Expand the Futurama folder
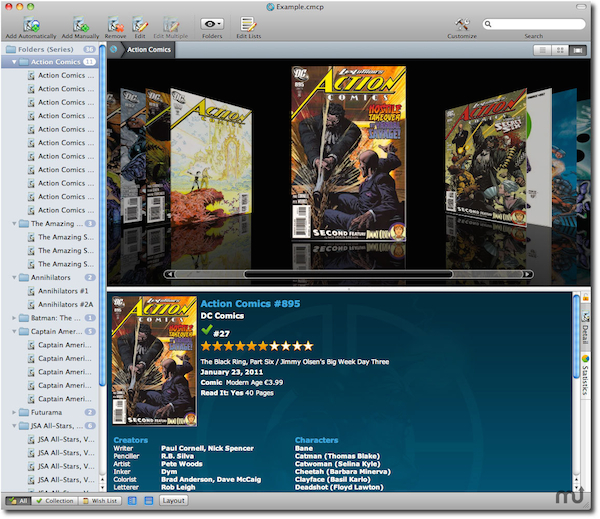This screenshot has width=600, height=519. (x=14, y=413)
